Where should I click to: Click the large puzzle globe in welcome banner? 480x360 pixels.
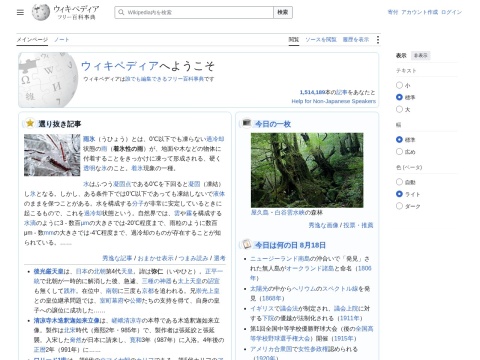point(48,80)
